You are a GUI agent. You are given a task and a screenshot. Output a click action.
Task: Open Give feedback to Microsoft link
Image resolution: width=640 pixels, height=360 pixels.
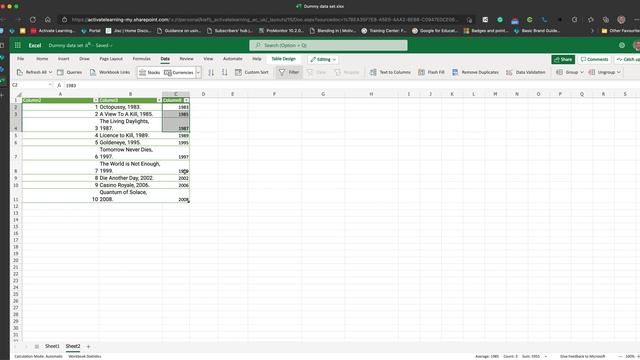click(582, 356)
